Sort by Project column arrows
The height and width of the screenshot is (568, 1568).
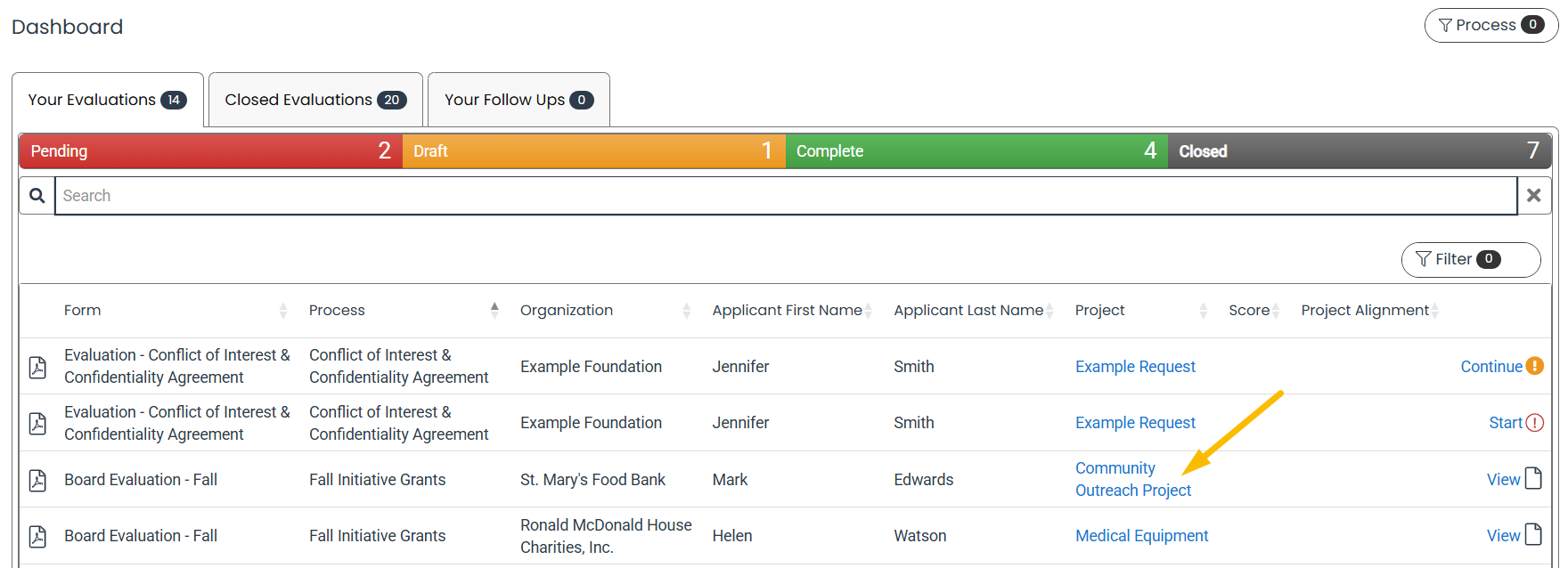[x=1204, y=310]
